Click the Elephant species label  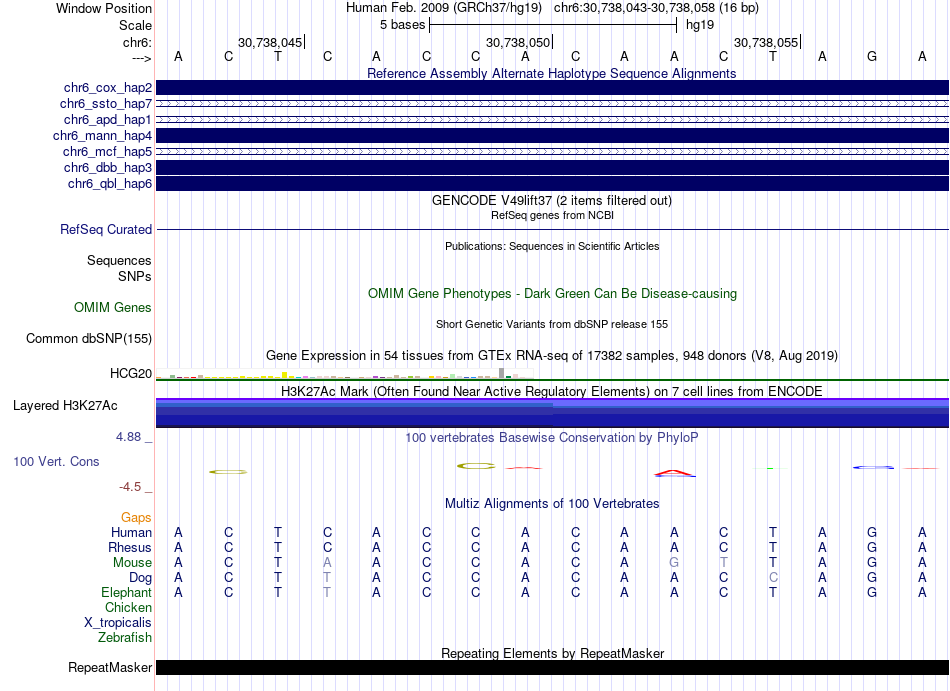pyautogui.click(x=126, y=592)
